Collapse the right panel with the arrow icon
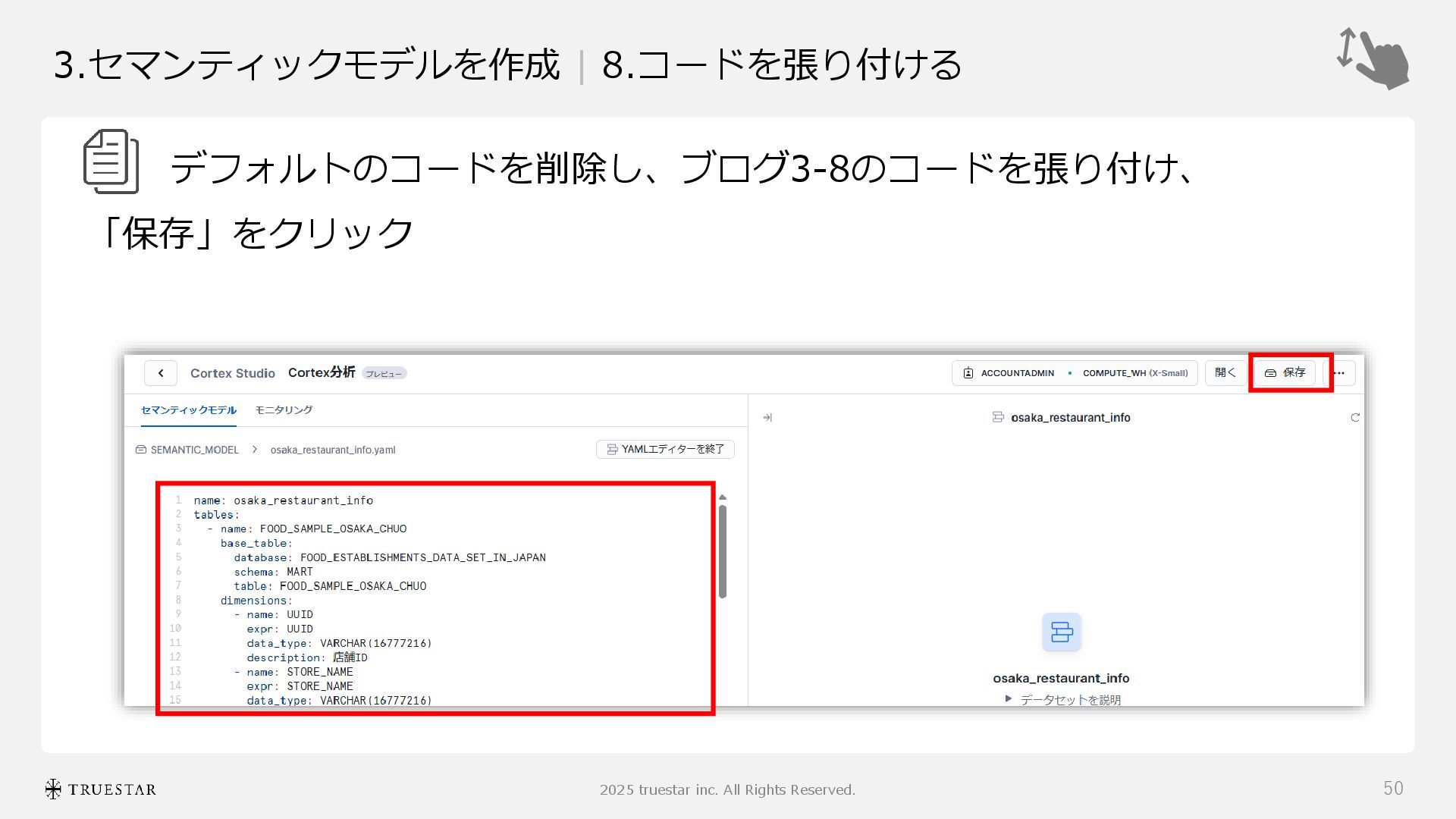This screenshot has height=819, width=1456. pos(767,418)
